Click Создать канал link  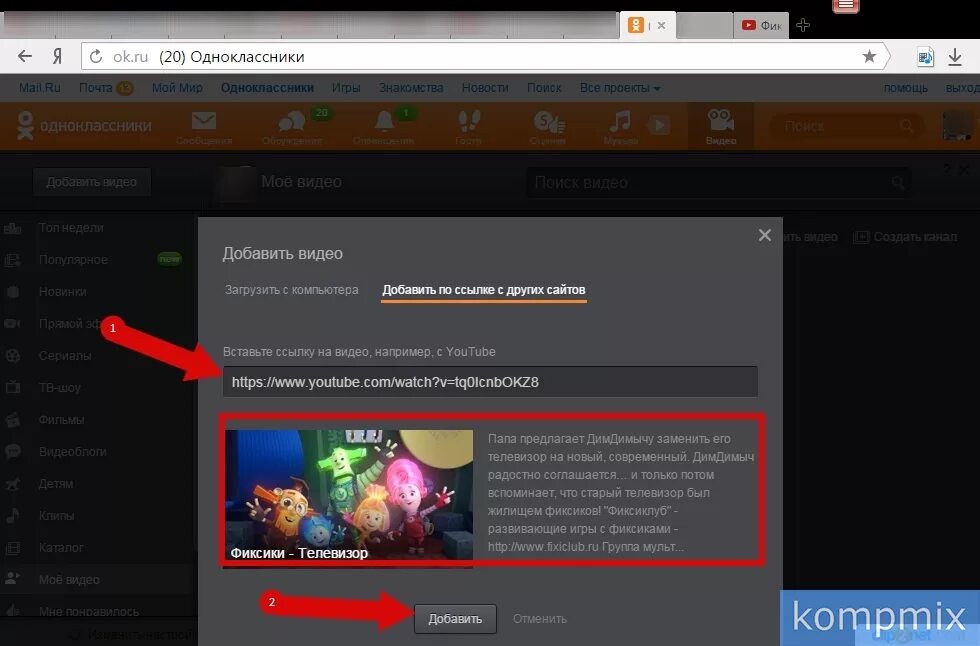[906, 237]
